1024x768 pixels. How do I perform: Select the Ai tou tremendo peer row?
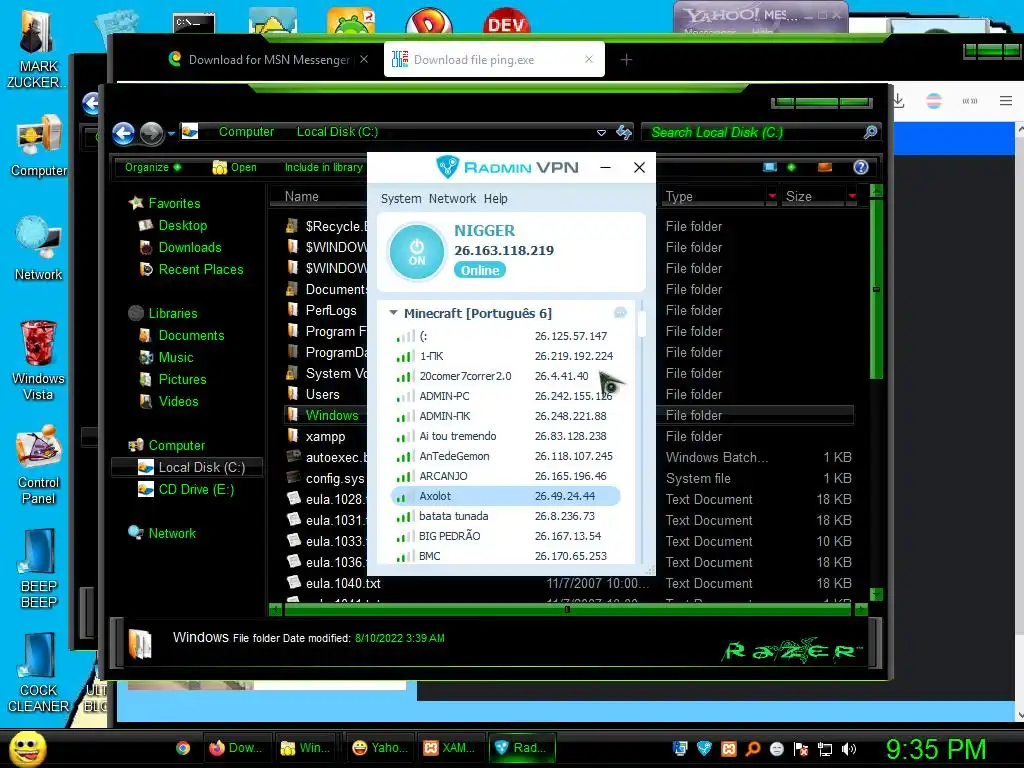click(505, 436)
